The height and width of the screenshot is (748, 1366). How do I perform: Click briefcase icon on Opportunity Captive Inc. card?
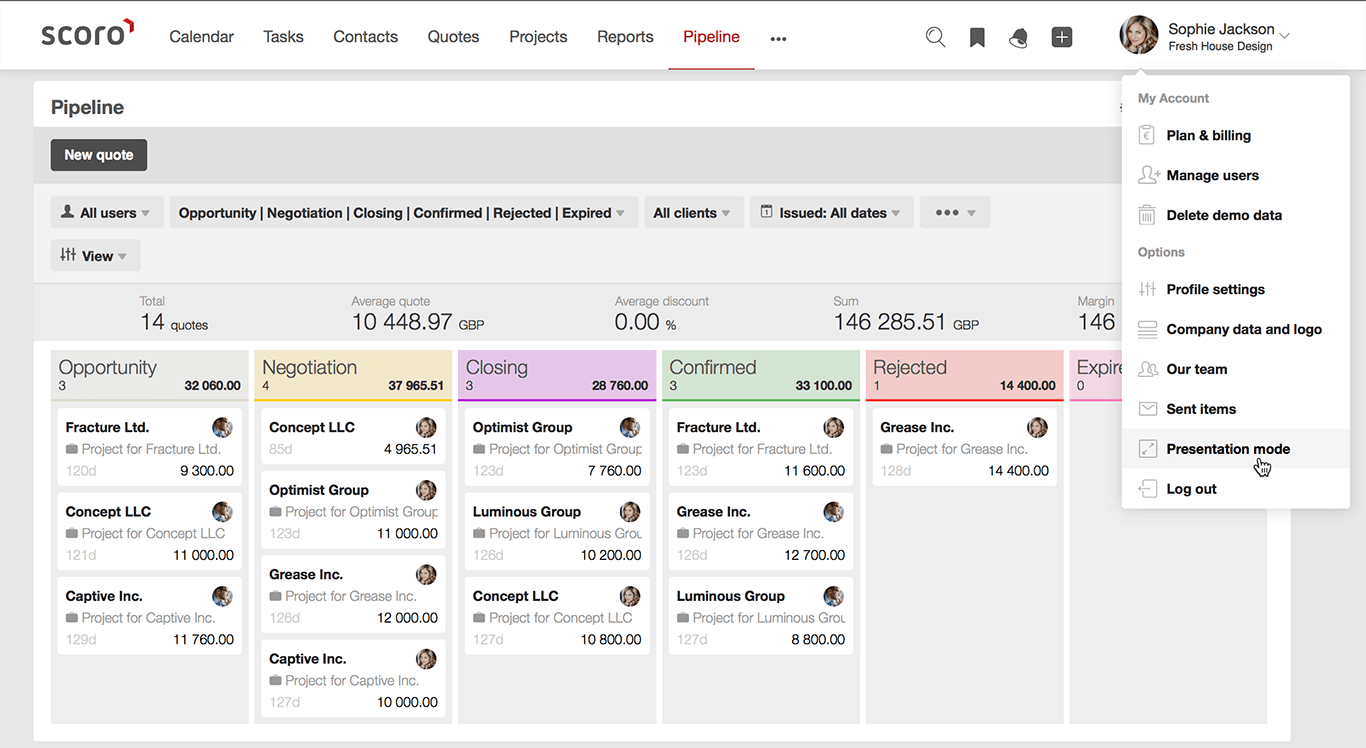72,618
